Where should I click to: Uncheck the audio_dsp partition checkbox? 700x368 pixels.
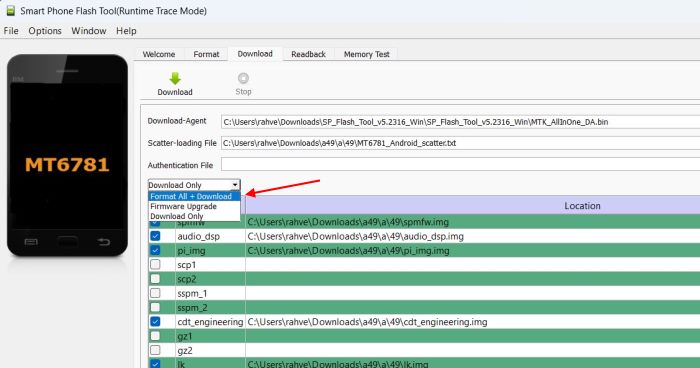[155, 236]
